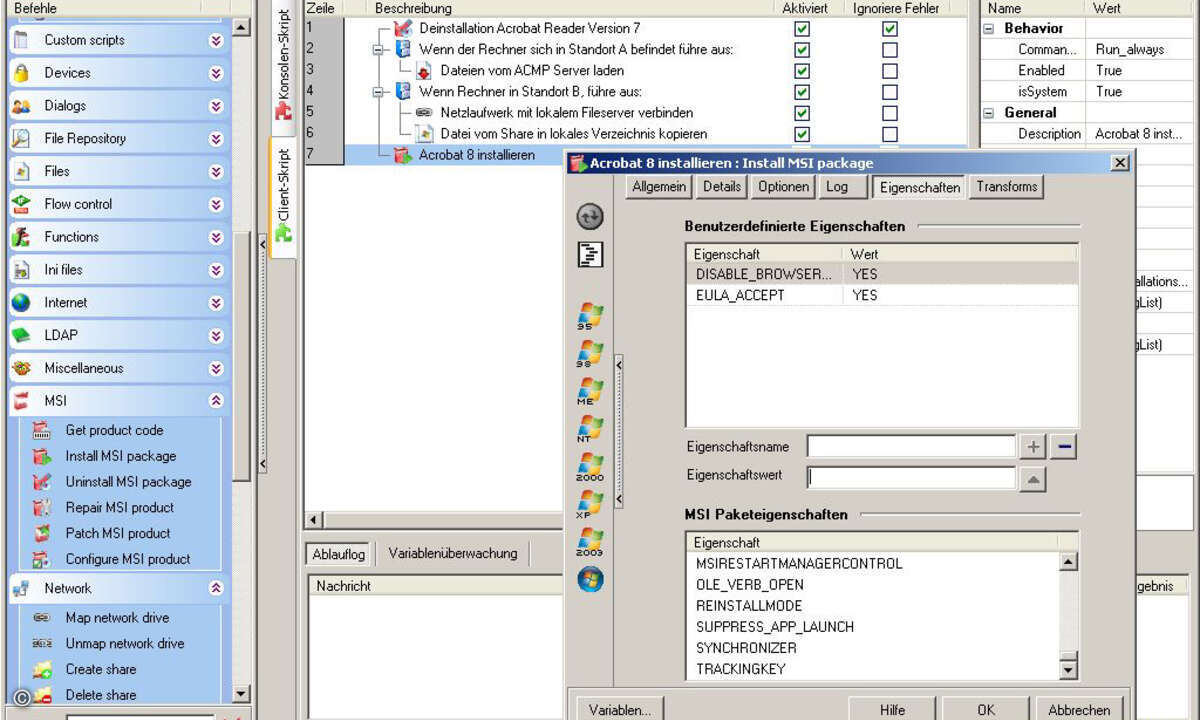The height and width of the screenshot is (720, 1200).
Task: Toggle Ignoriere Fehler checkbox for row 3
Action: 890,71
